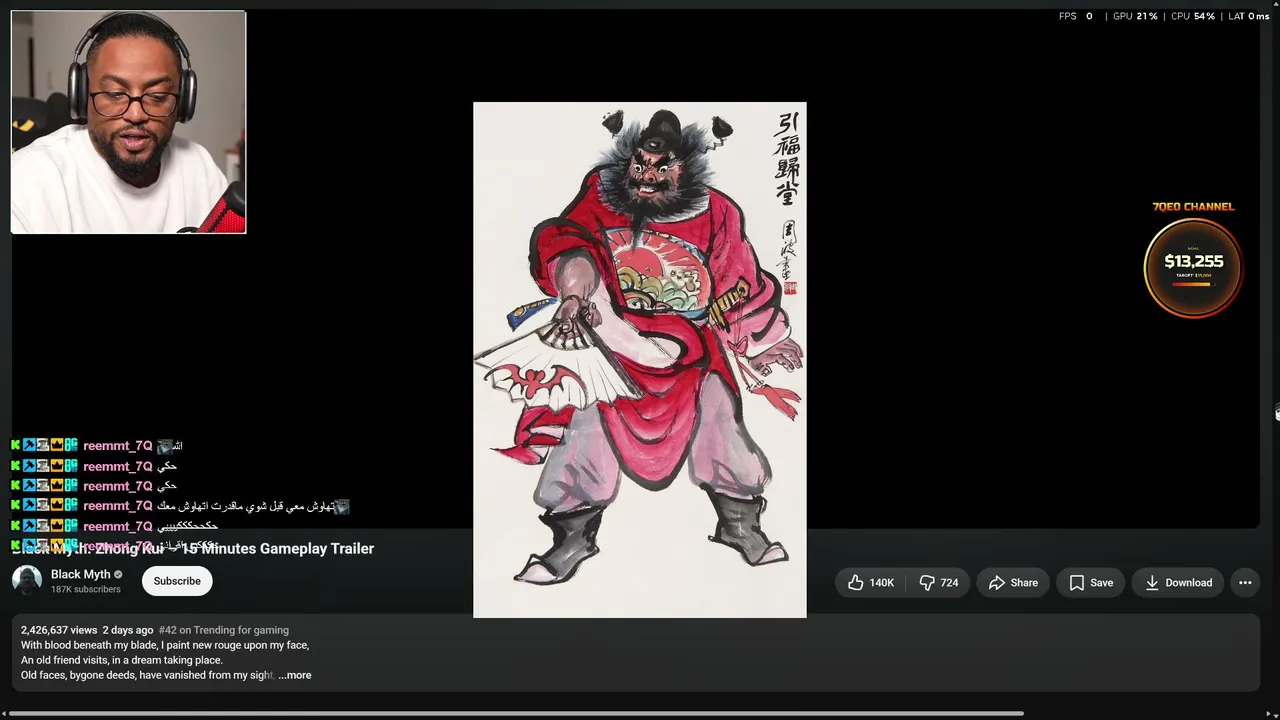Dislike the video showing 724 dislikes
Image resolution: width=1280 pixels, height=720 pixels.
pos(939,583)
